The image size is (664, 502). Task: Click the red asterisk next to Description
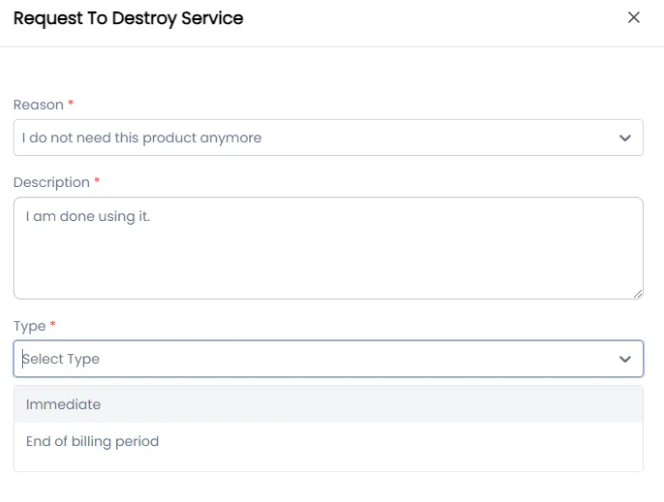coord(97,182)
